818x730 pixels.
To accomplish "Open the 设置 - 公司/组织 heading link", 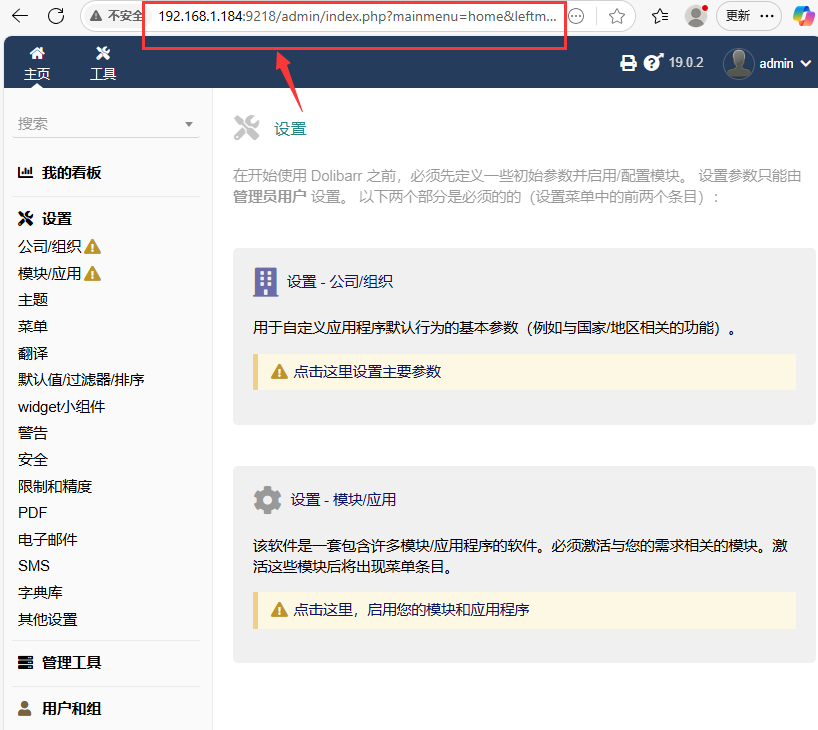I will (x=340, y=282).
